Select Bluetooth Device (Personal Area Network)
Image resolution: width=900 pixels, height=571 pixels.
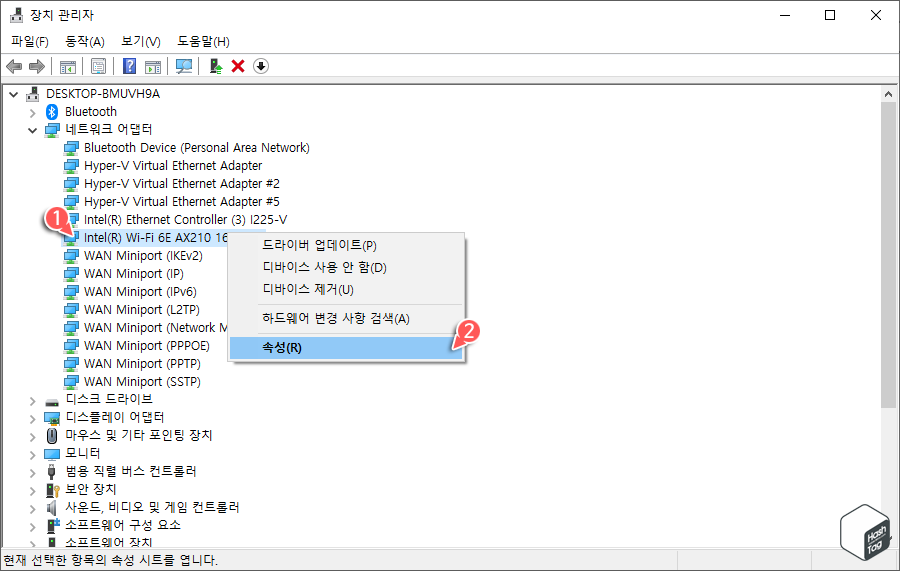196,148
